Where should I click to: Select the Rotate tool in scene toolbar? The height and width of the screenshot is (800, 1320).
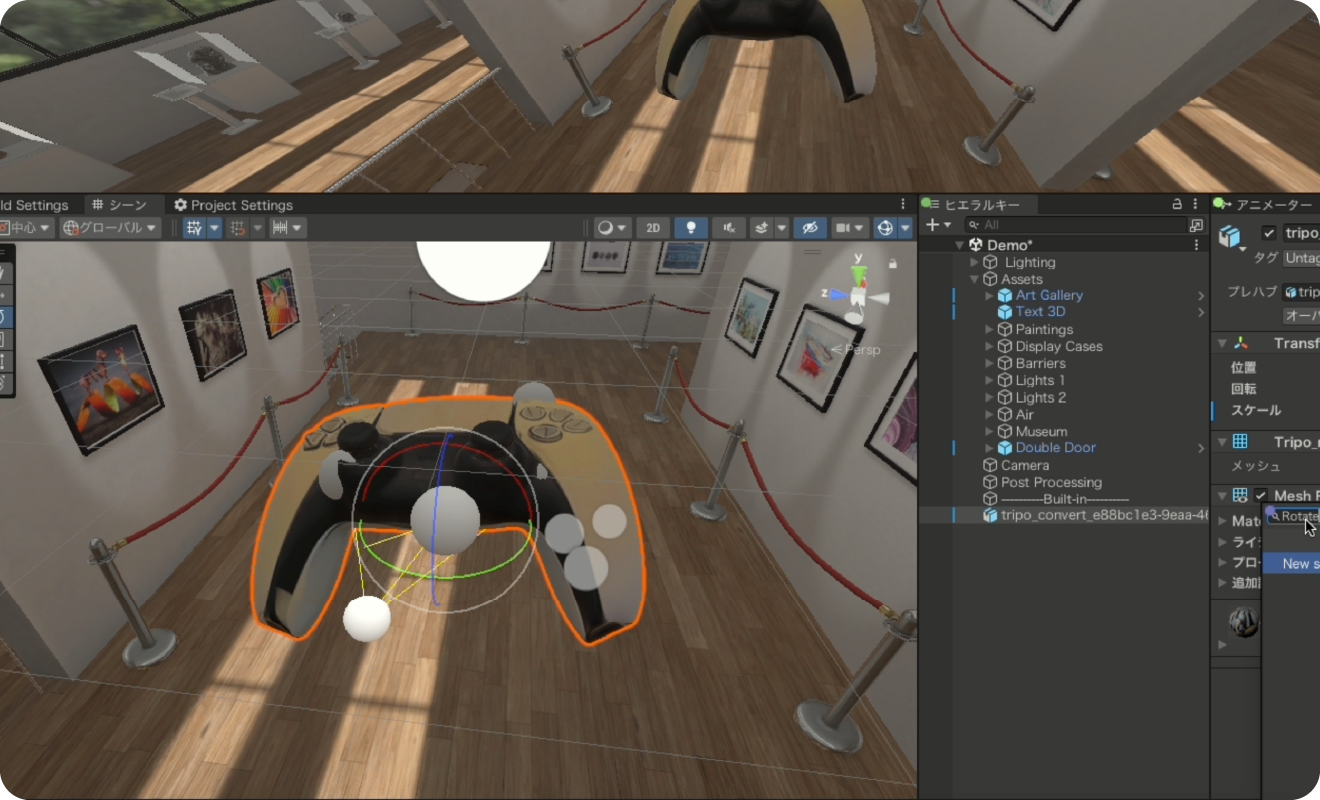(4, 316)
